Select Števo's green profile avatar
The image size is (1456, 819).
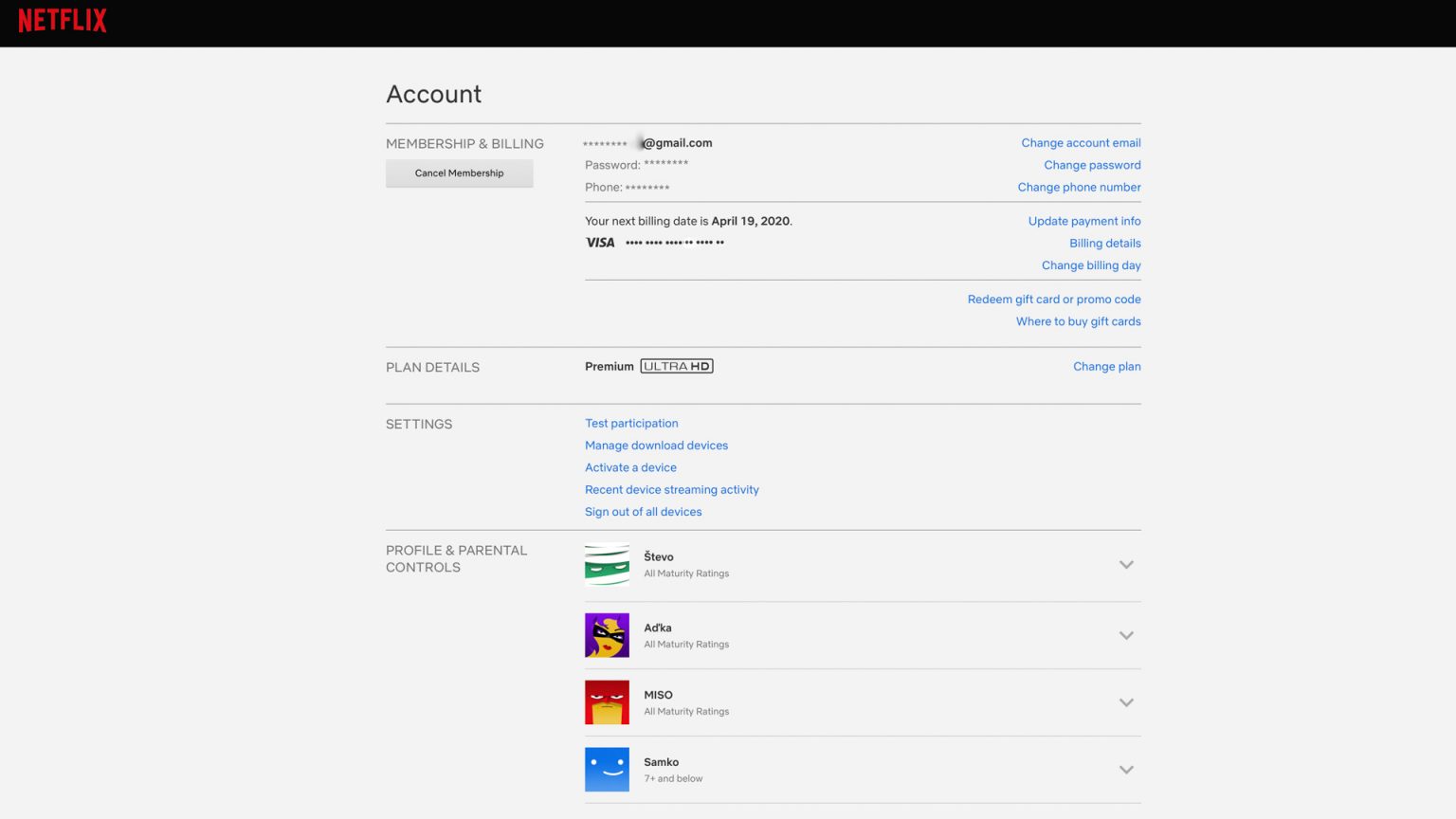click(607, 564)
